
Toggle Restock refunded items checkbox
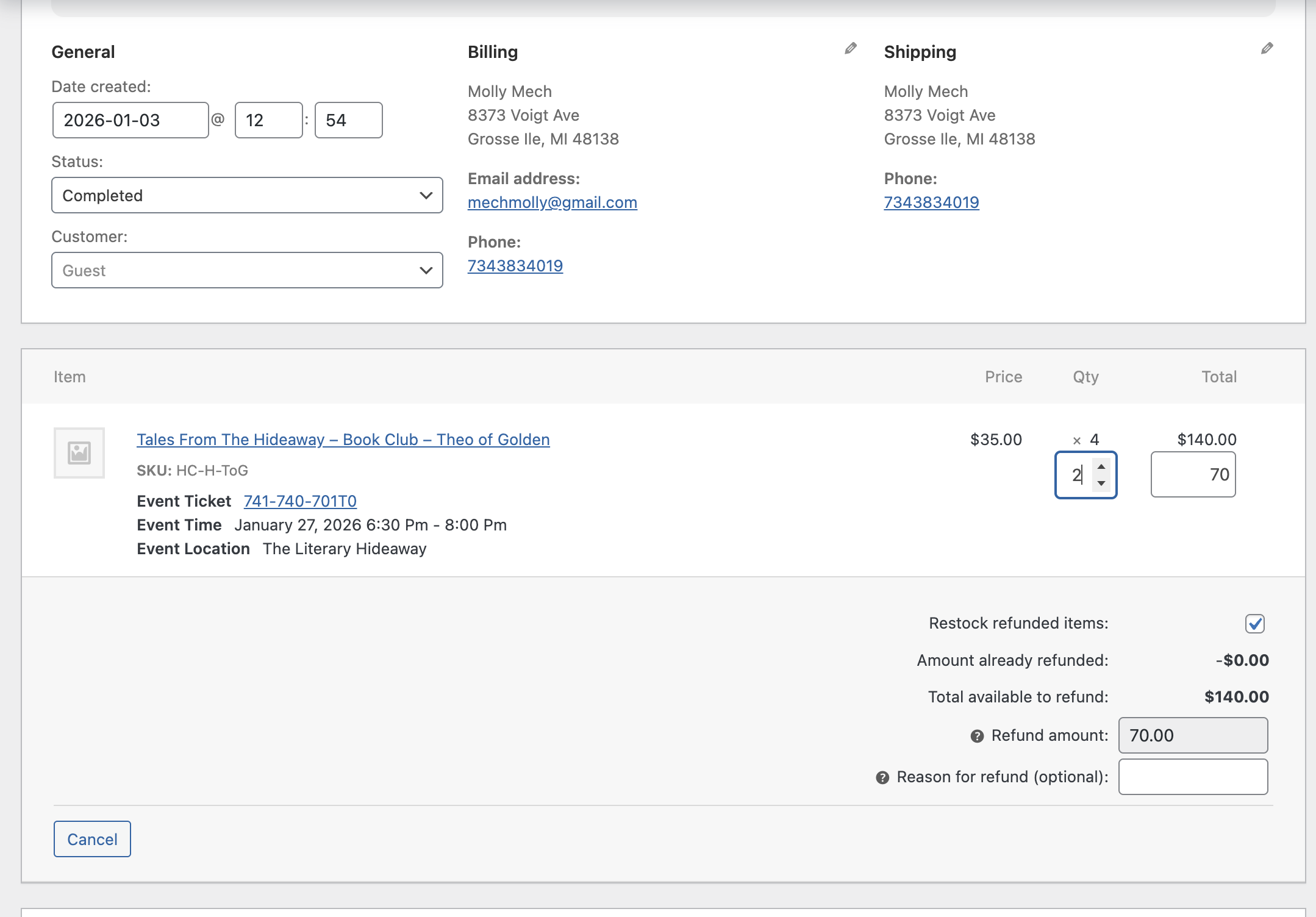(x=1254, y=624)
